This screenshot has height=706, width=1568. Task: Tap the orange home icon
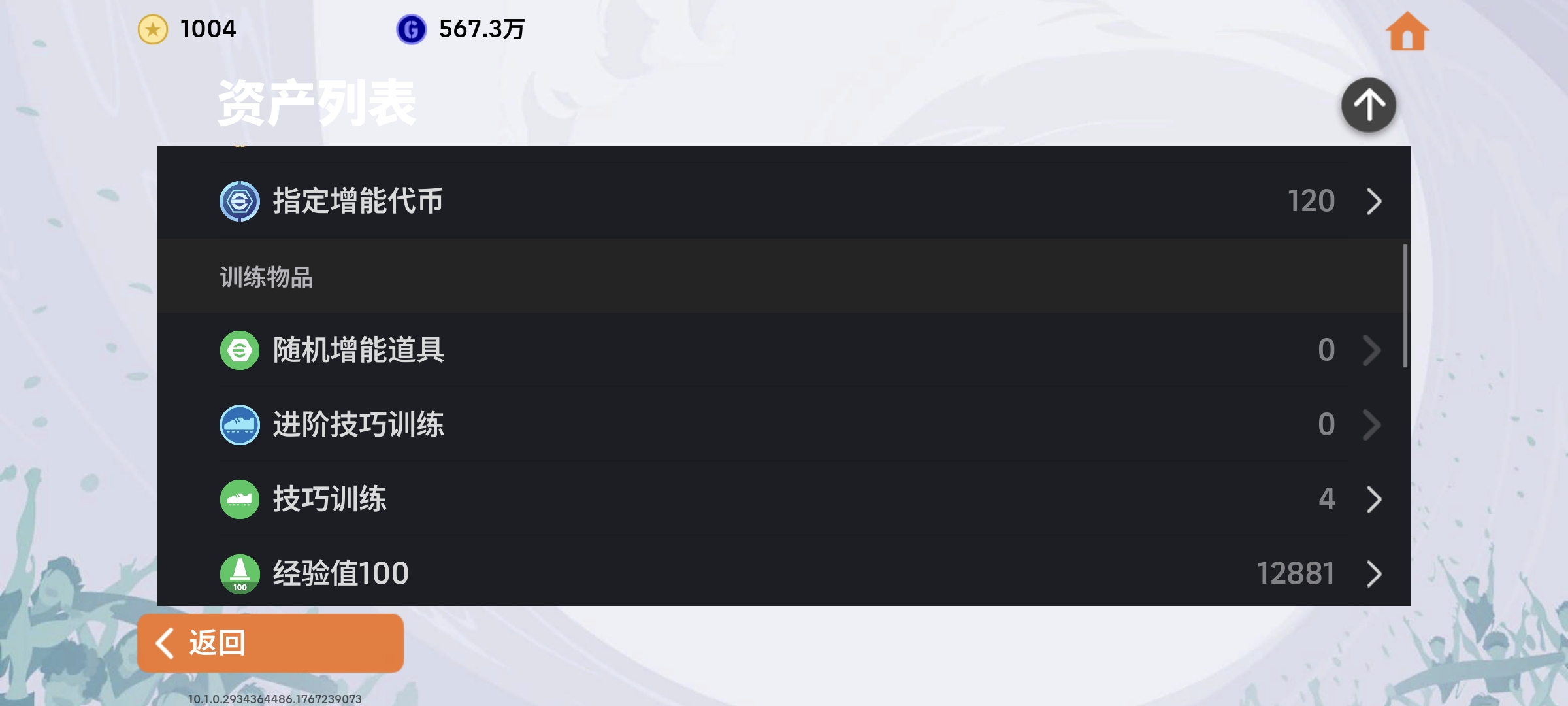[x=1407, y=31]
